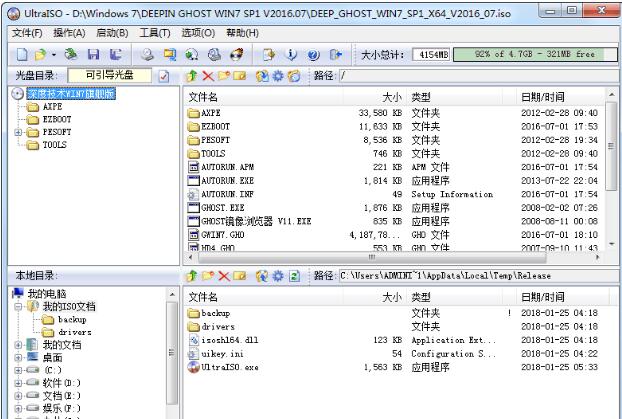Select 深度技术WIN7旗舰版 root node

click(x=71, y=94)
